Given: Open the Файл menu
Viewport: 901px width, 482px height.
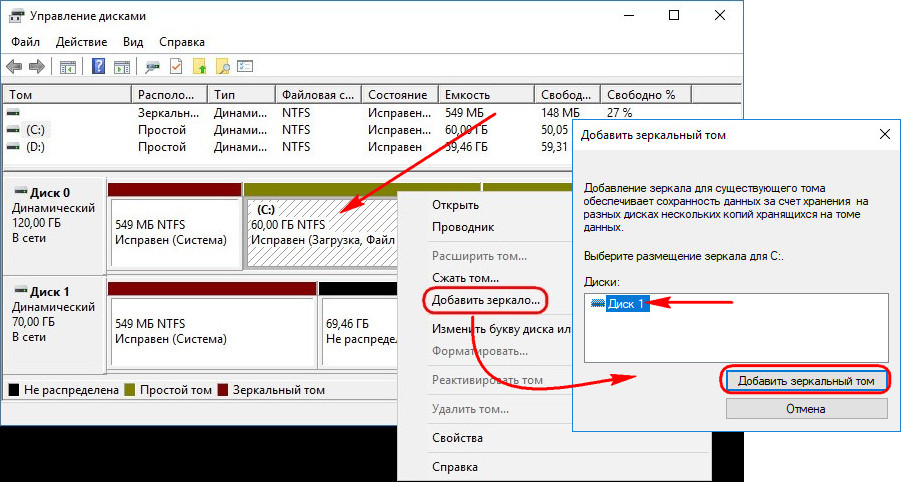Looking at the screenshot, I should click(x=27, y=42).
